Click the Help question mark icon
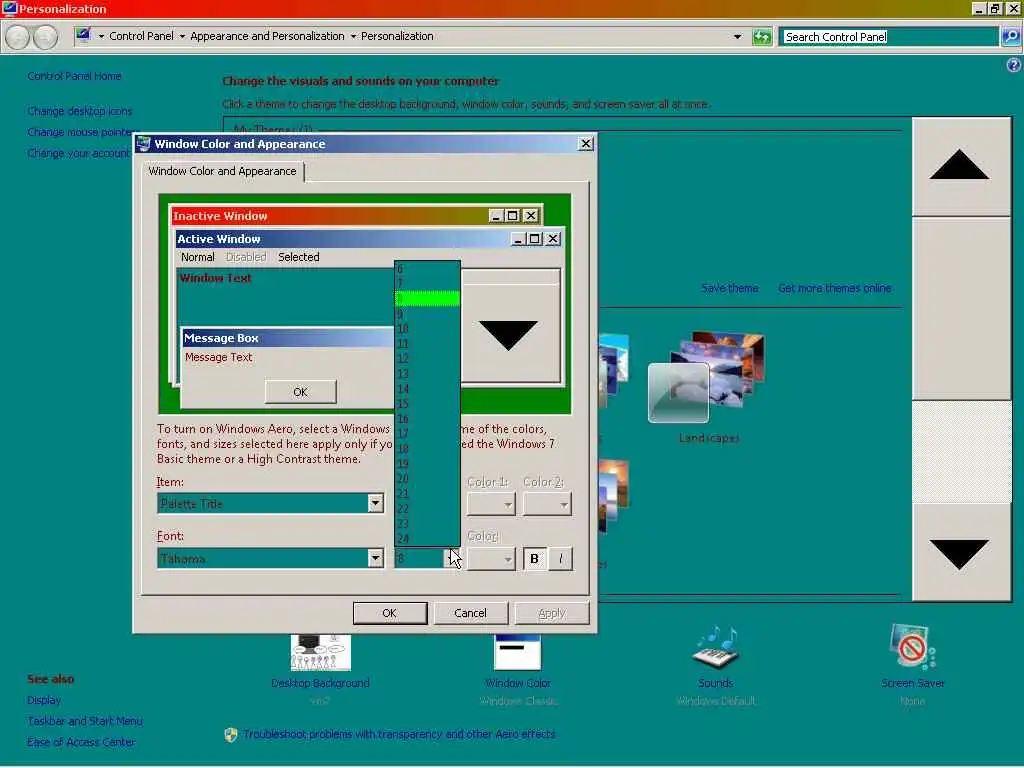 (1014, 65)
